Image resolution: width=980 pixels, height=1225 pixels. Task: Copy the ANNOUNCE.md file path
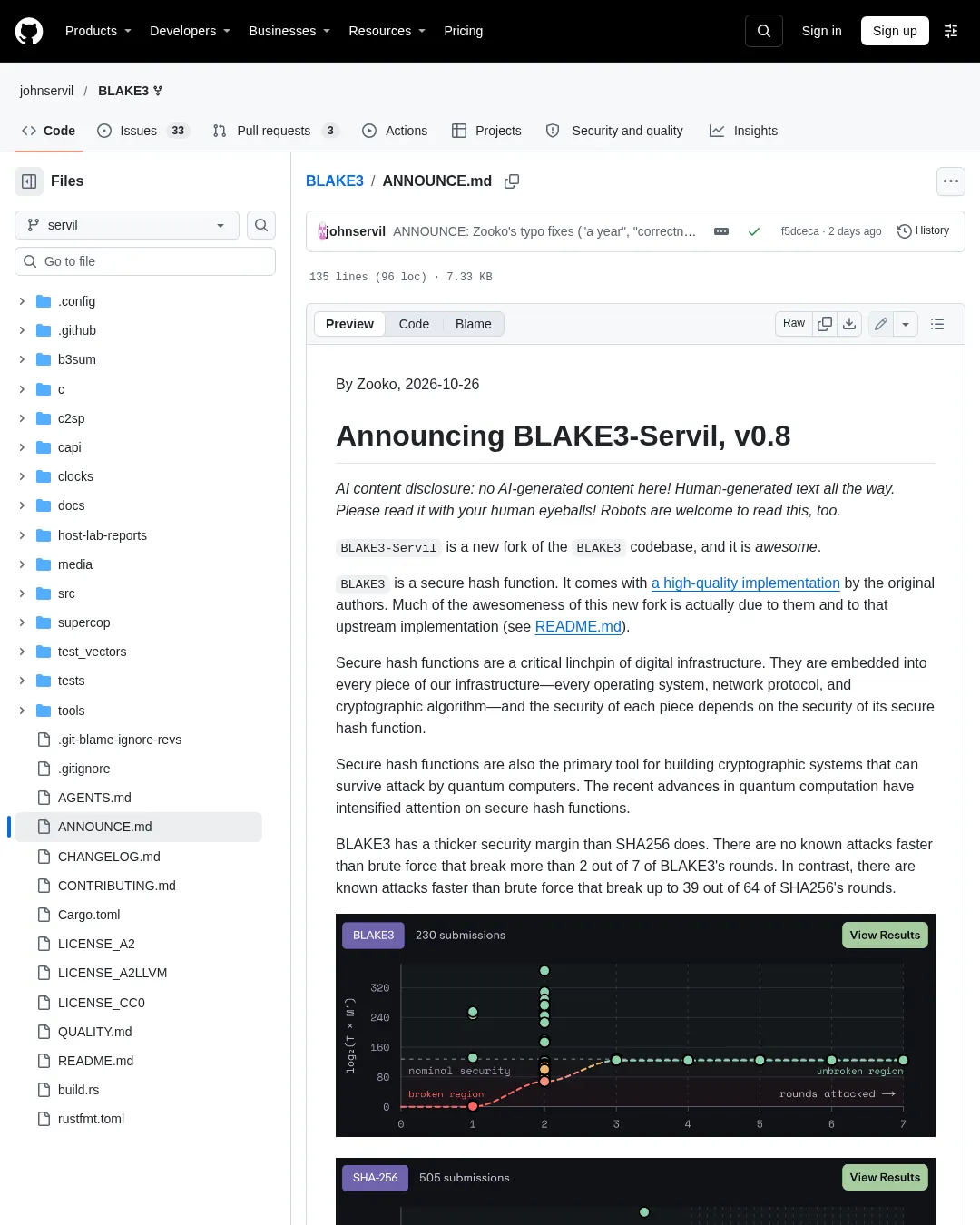point(512,181)
